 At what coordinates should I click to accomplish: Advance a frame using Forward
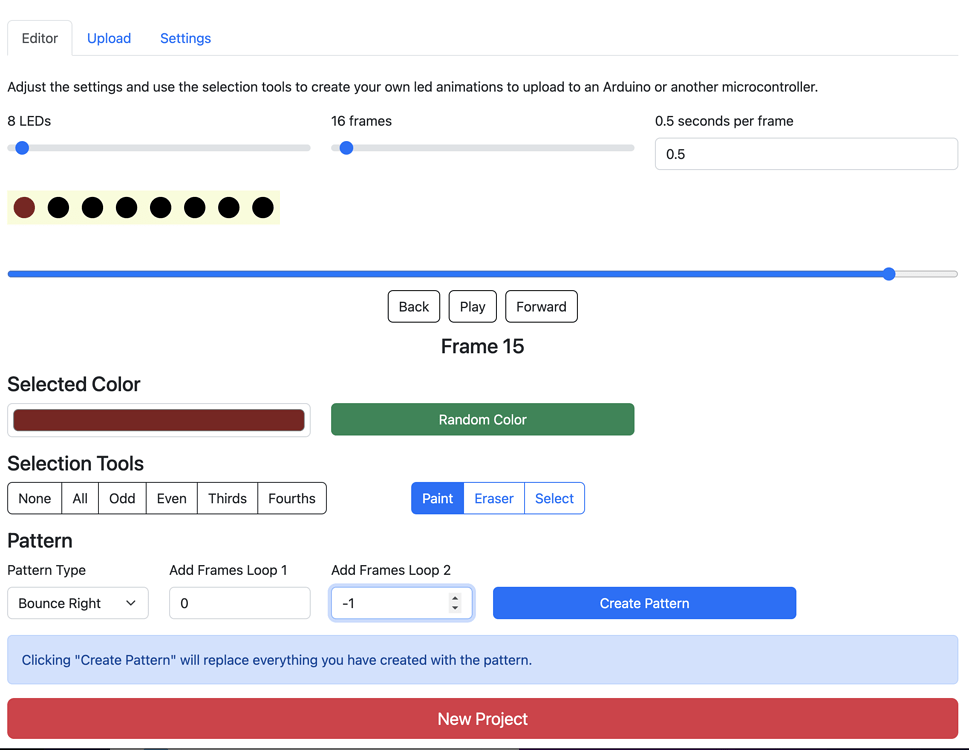click(x=541, y=306)
